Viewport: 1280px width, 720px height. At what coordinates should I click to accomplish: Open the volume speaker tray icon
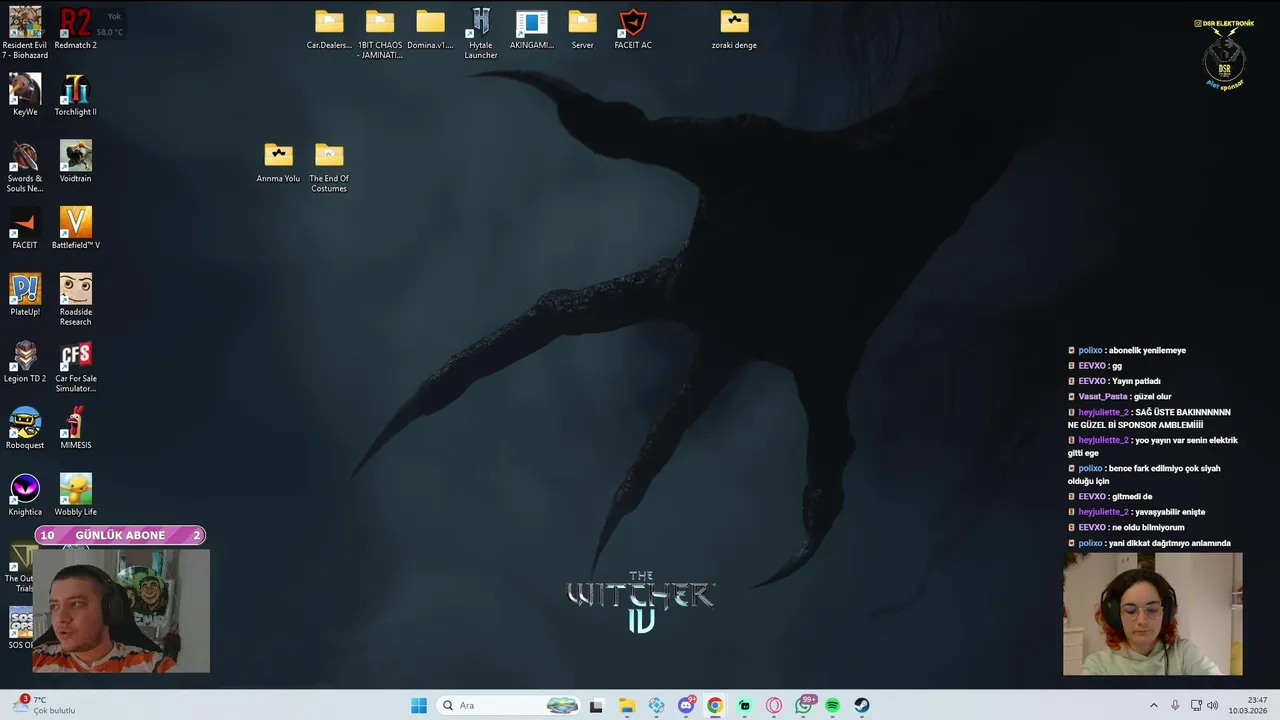pos(1212,705)
